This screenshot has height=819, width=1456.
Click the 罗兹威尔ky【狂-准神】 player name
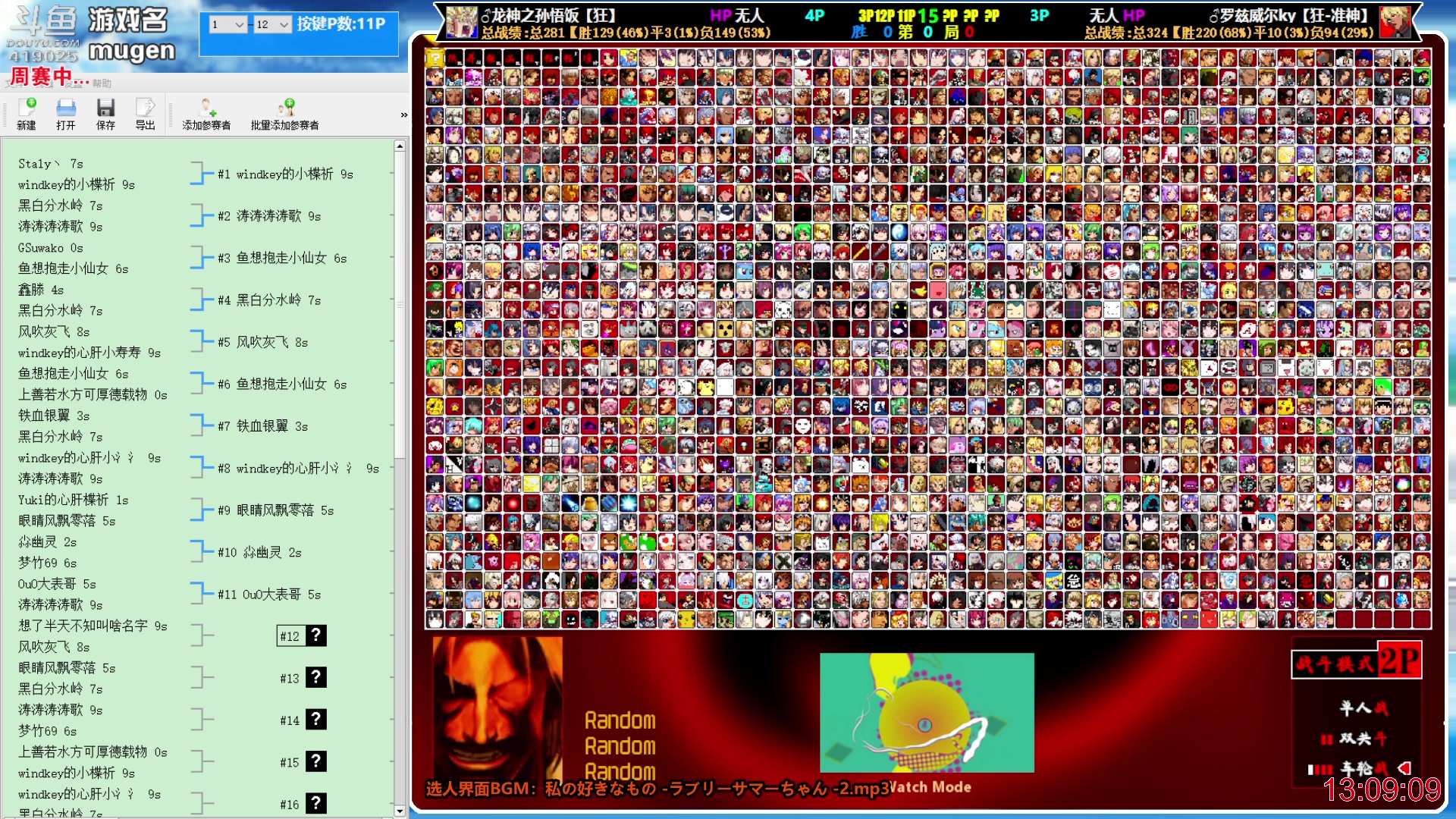coord(1289,15)
